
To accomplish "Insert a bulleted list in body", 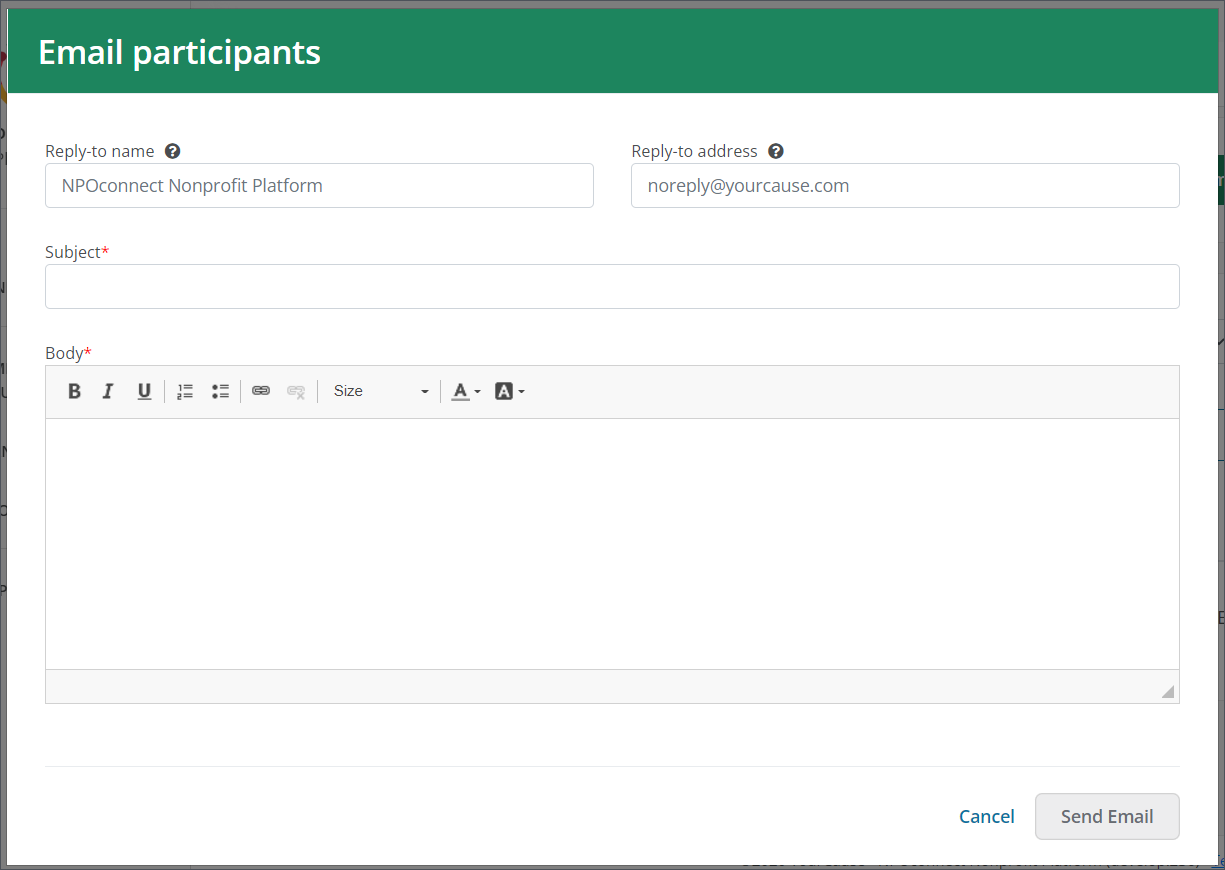I will coord(220,391).
